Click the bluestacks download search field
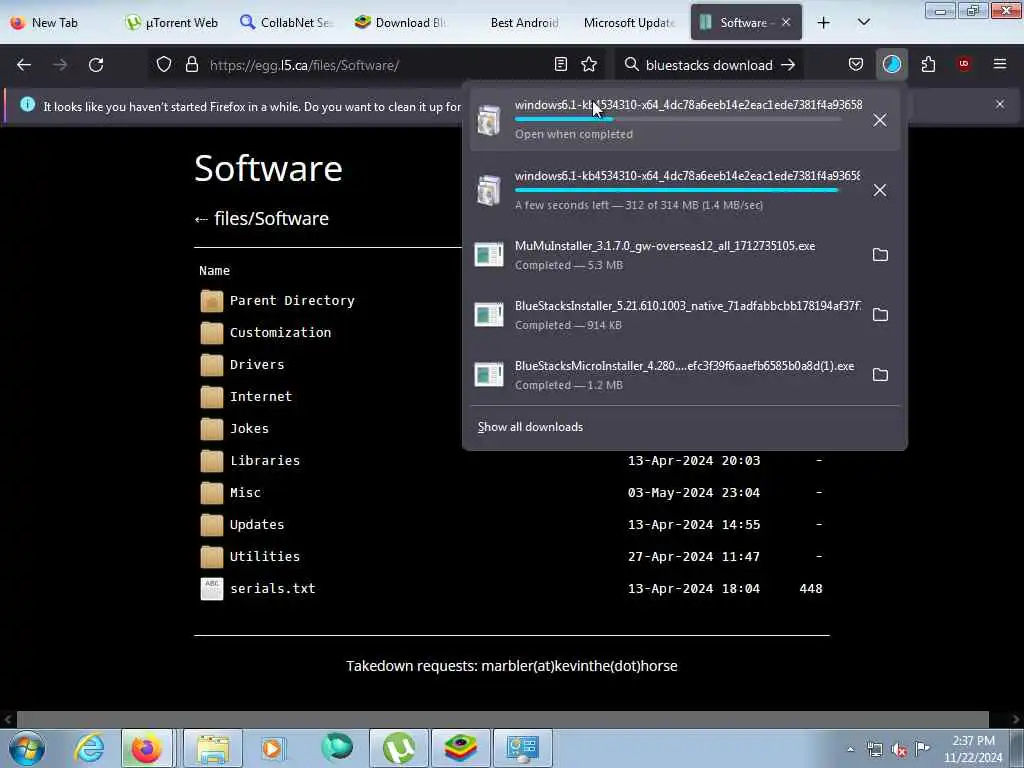Viewport: 1024px width, 768px height. (x=709, y=65)
